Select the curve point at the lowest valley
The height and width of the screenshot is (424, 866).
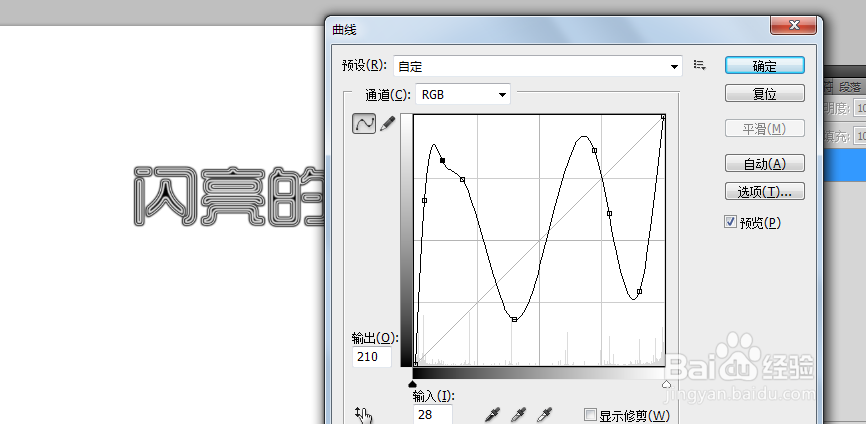[514, 319]
